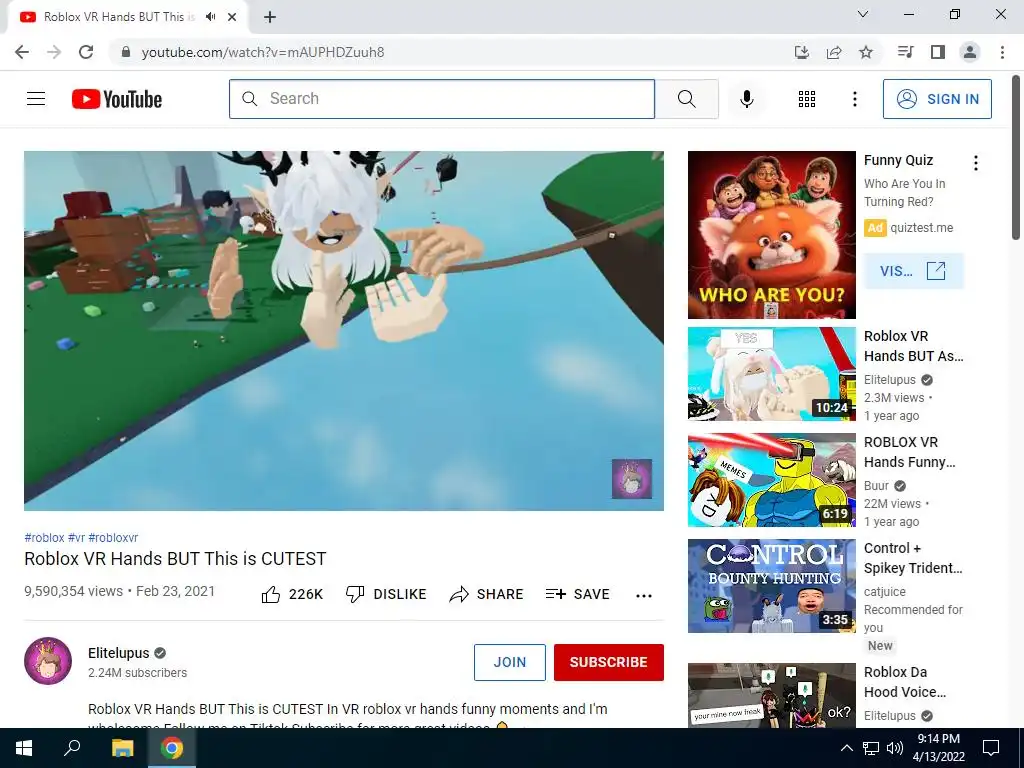Click the channel watermark in video corner
The height and width of the screenshot is (768, 1024).
coord(632,478)
